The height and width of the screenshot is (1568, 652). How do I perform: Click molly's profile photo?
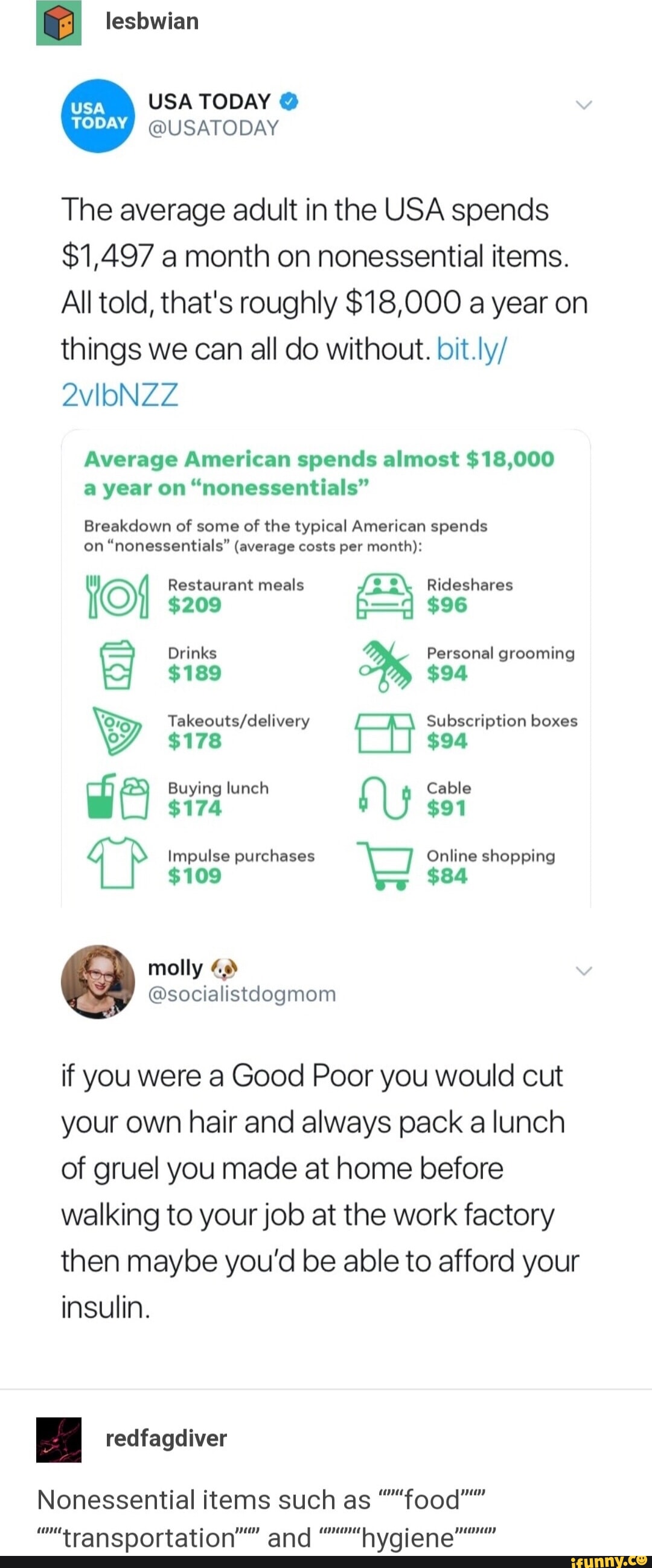click(x=98, y=982)
